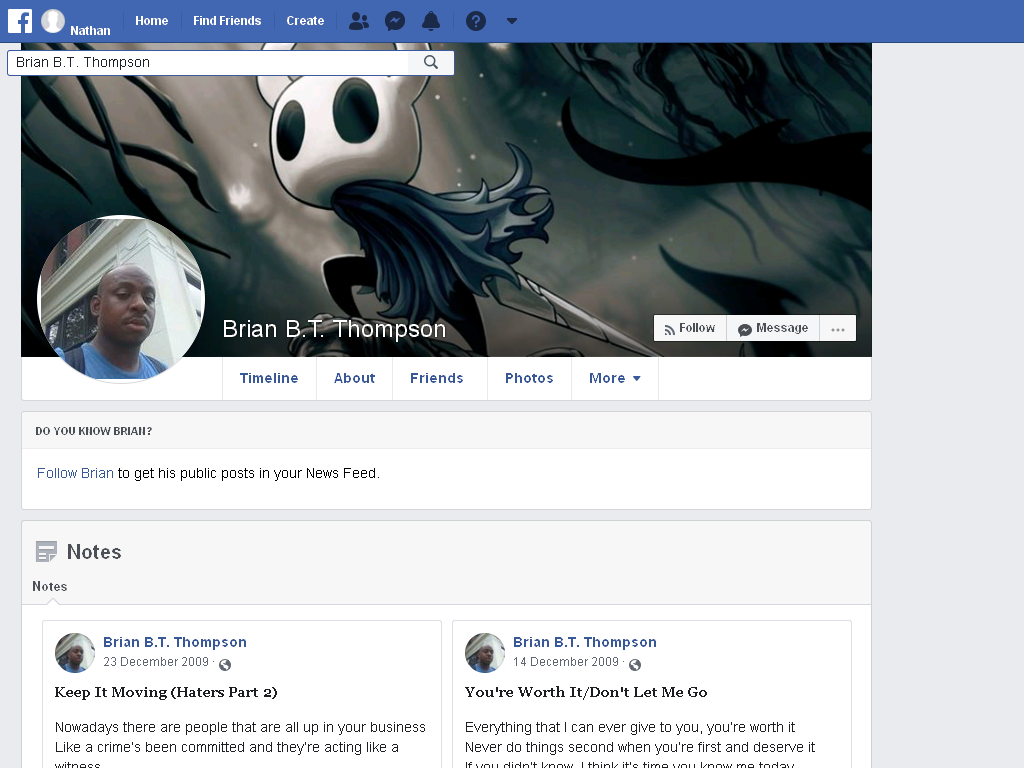
Task: Switch to the Friends tab
Action: (437, 378)
